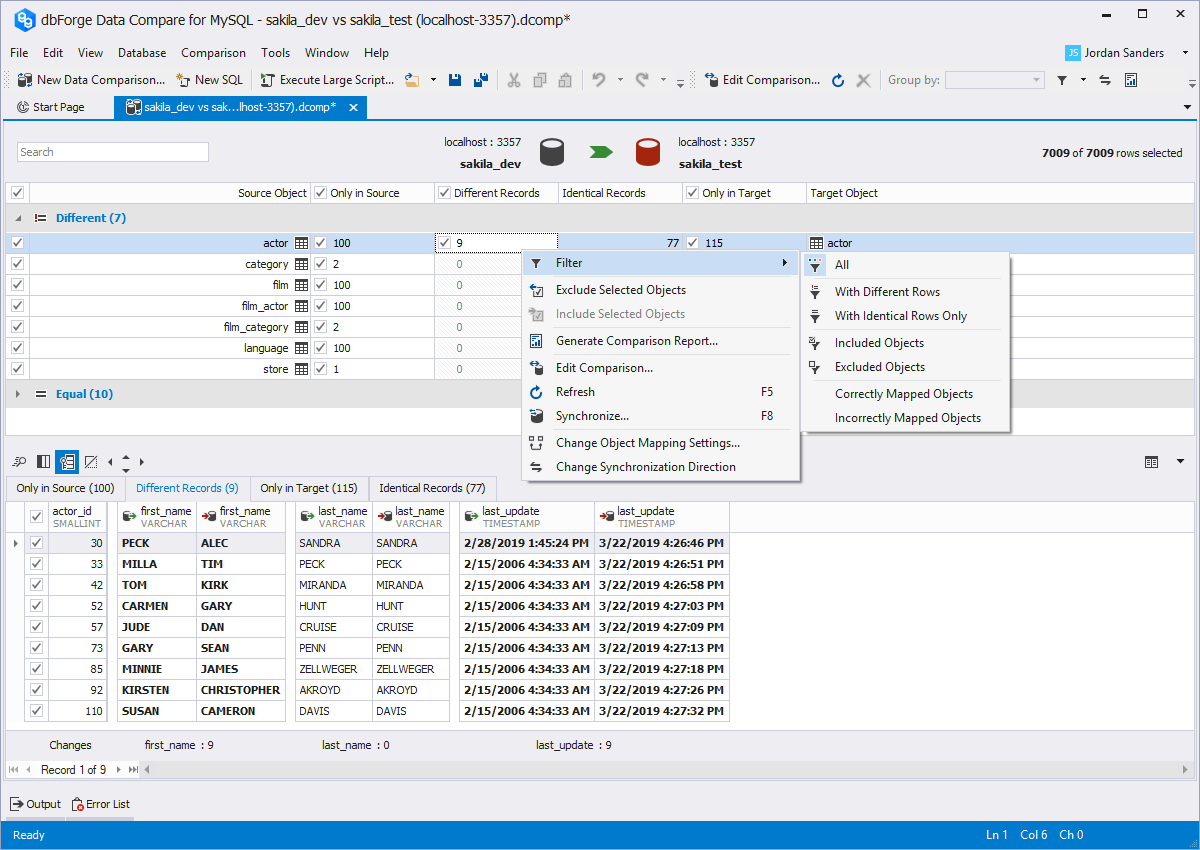This screenshot has width=1200, height=850.
Task: Switch to Only in Target (115) tab
Action: pyautogui.click(x=309, y=488)
